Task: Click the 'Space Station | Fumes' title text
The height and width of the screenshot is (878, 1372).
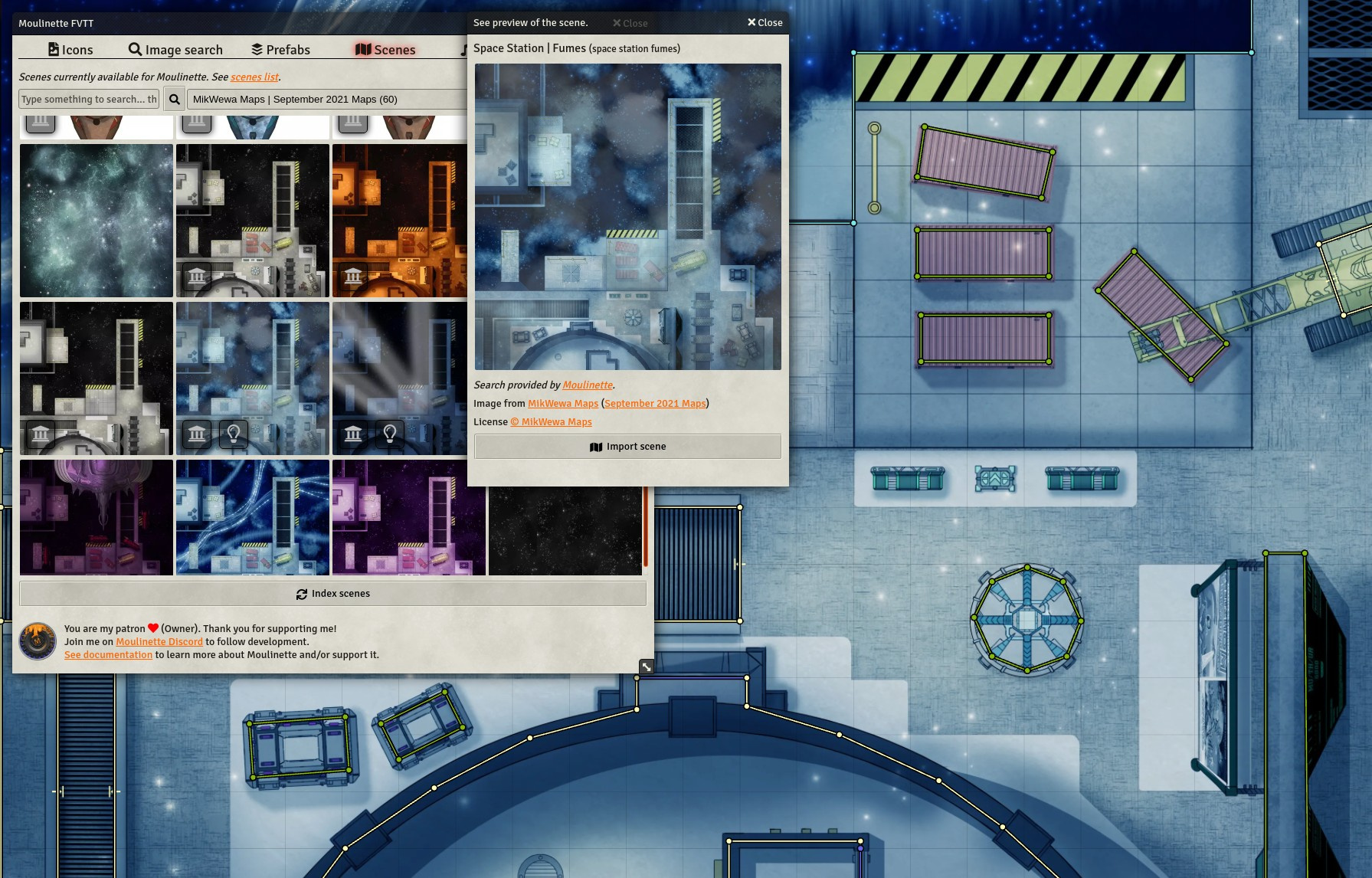Action: point(529,48)
